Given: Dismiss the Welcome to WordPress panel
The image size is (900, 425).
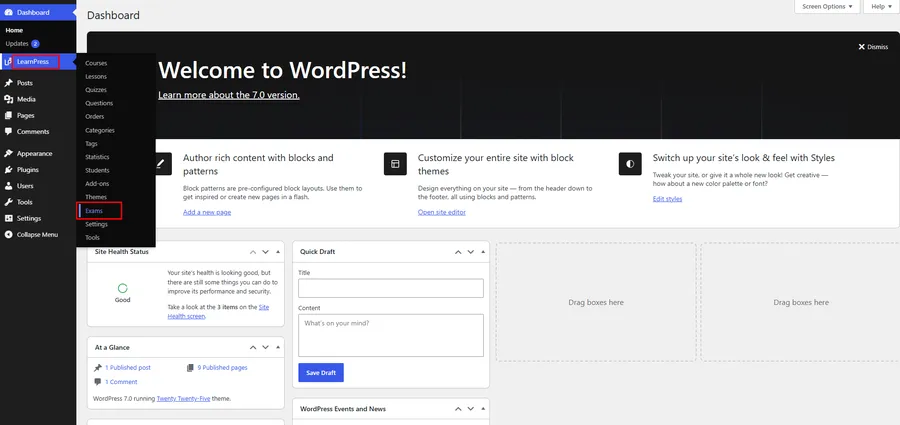Looking at the screenshot, I should coord(873,47).
